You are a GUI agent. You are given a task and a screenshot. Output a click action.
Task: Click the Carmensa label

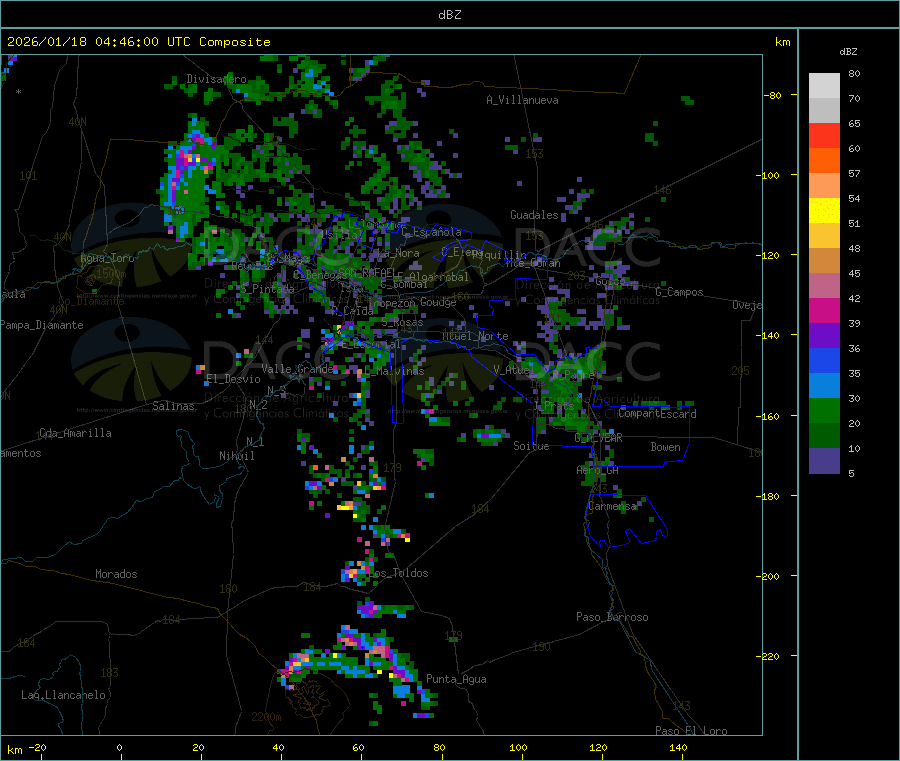(x=612, y=506)
